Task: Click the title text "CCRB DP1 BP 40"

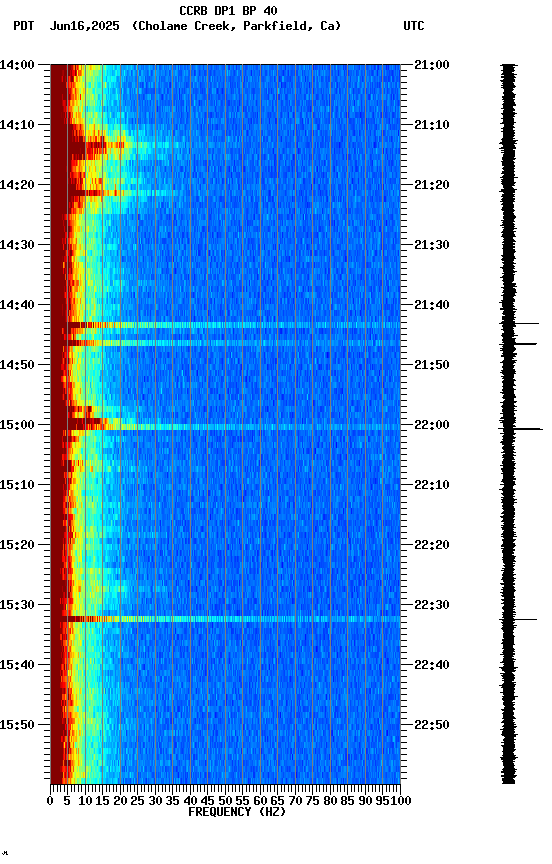Action: click(228, 10)
